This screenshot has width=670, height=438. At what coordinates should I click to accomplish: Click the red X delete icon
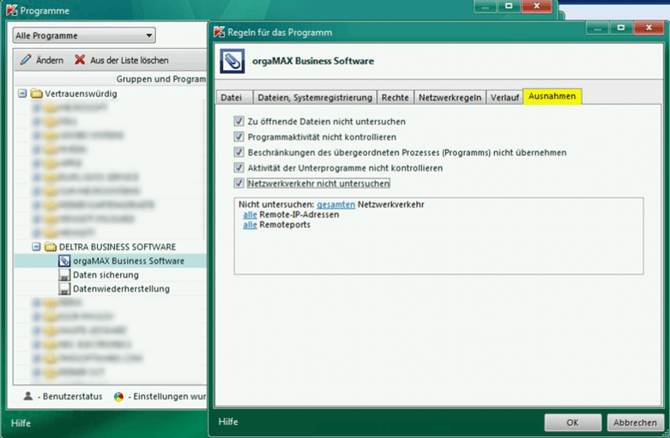pyautogui.click(x=80, y=60)
